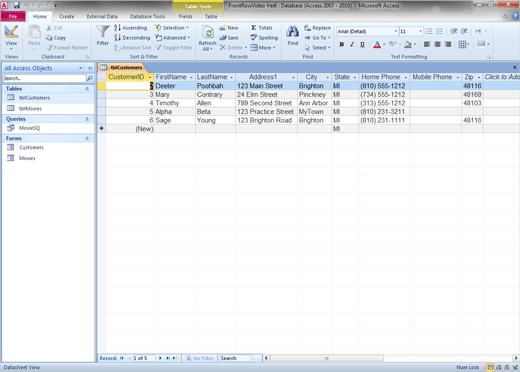The height and width of the screenshot is (372, 520).
Task: Open the File tab
Action: (x=13, y=16)
